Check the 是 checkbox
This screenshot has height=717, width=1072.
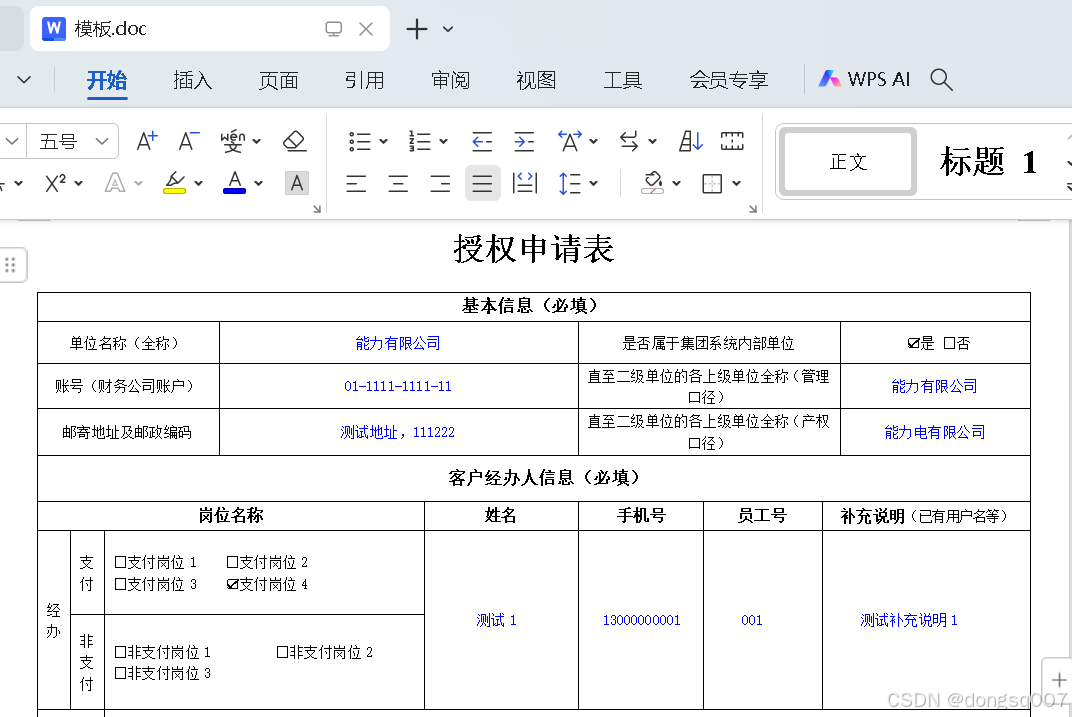(913, 343)
